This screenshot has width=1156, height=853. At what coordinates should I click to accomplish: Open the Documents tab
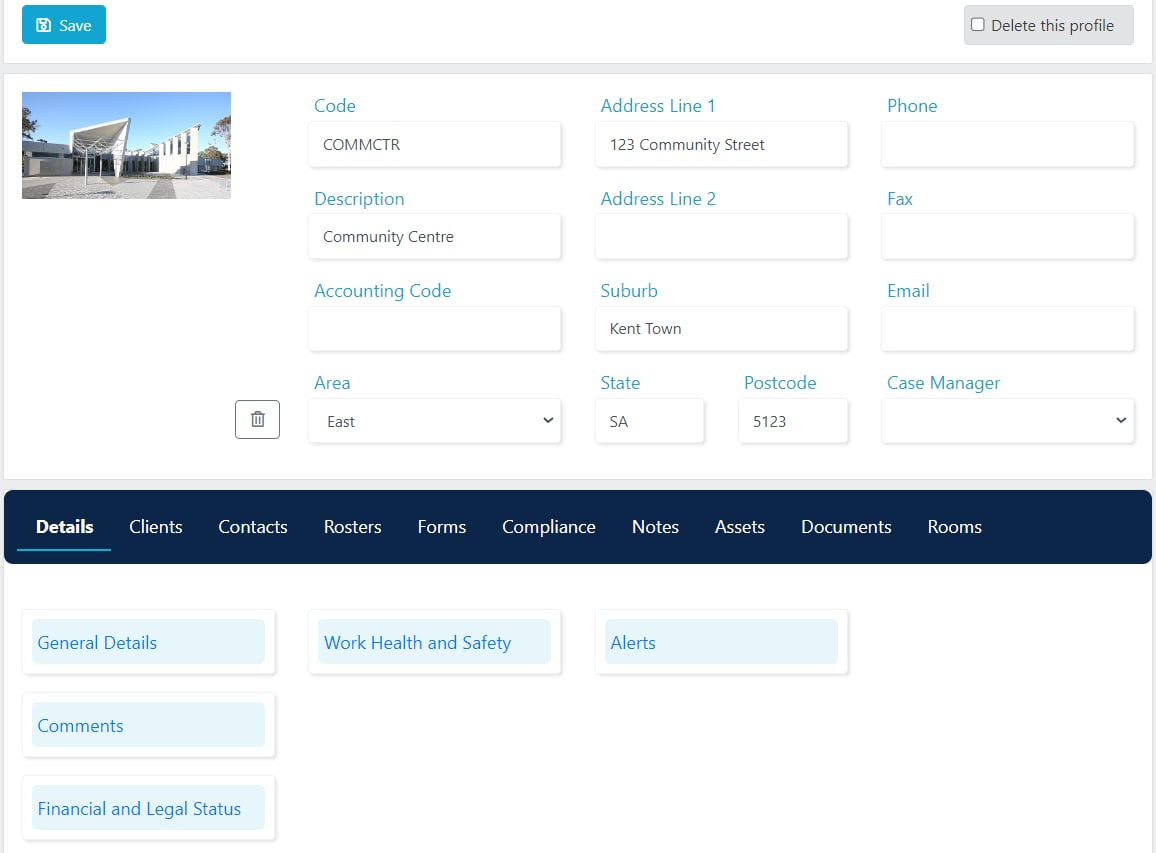click(x=846, y=527)
